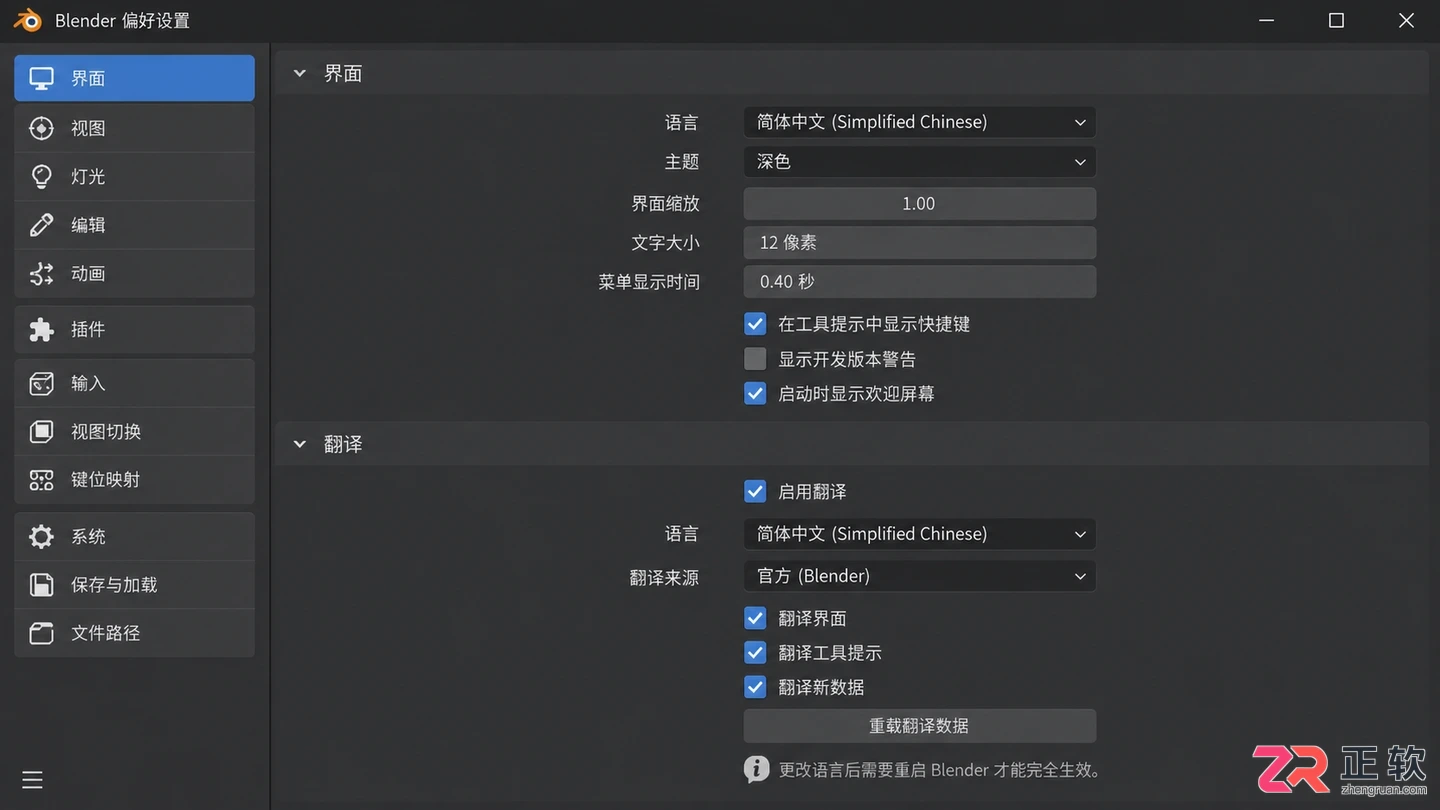Click the keymap icon beside 键位映射
The image size is (1440, 810).
41,480
